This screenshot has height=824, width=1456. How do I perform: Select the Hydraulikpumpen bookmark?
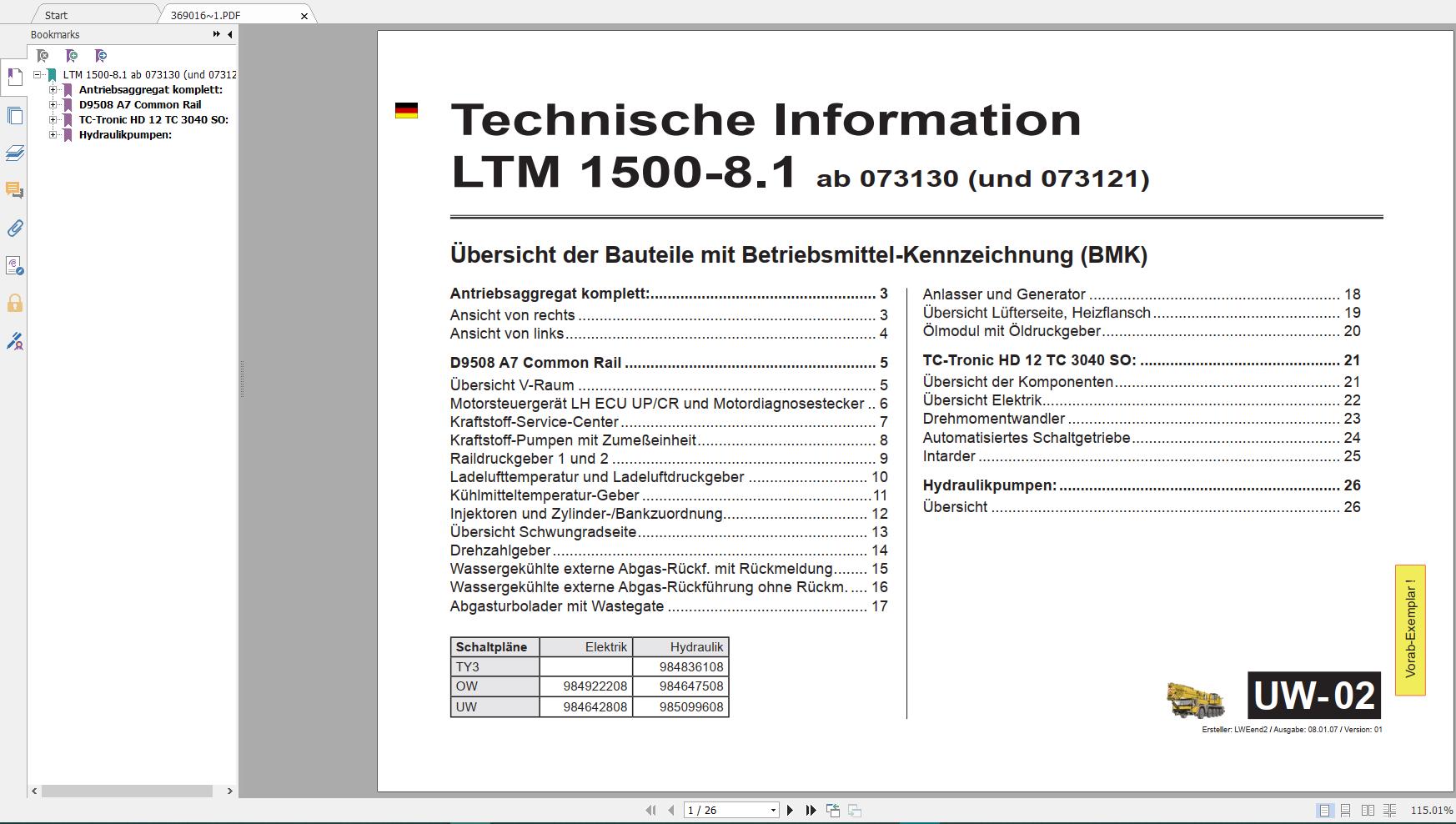click(125, 134)
